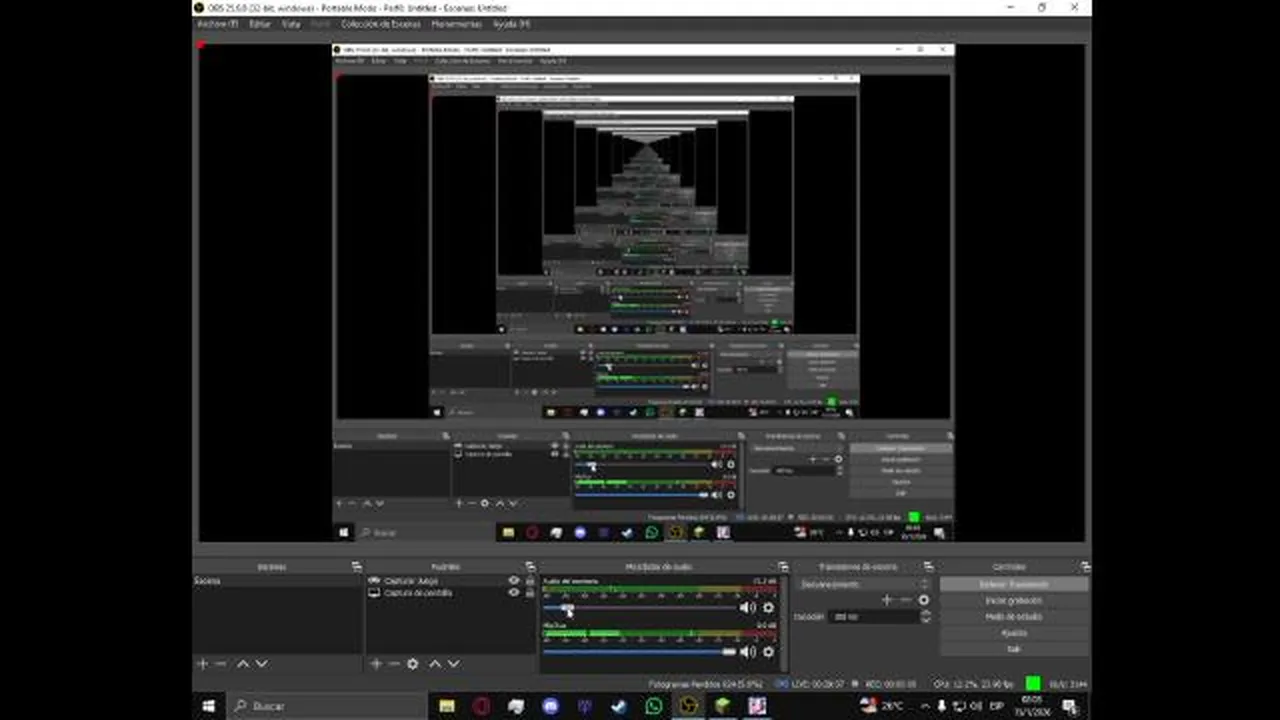1280x720 pixels.
Task: Add a new scene transition
Action: pyautogui.click(x=886, y=600)
